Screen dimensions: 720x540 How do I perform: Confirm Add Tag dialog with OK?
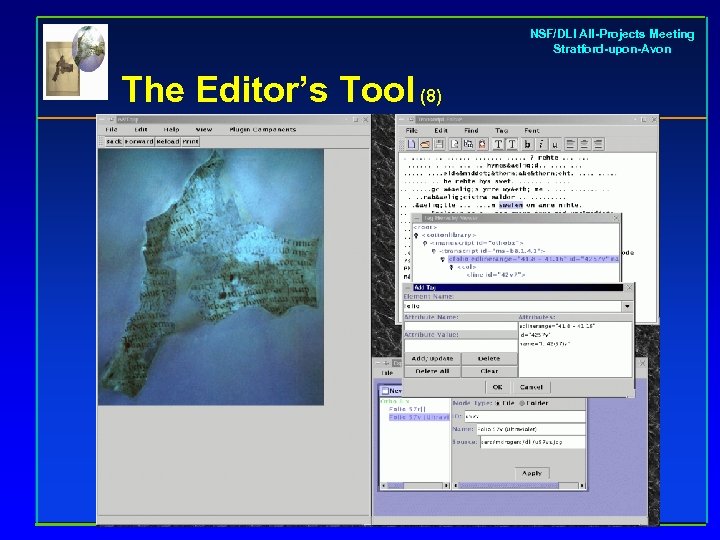[497, 387]
